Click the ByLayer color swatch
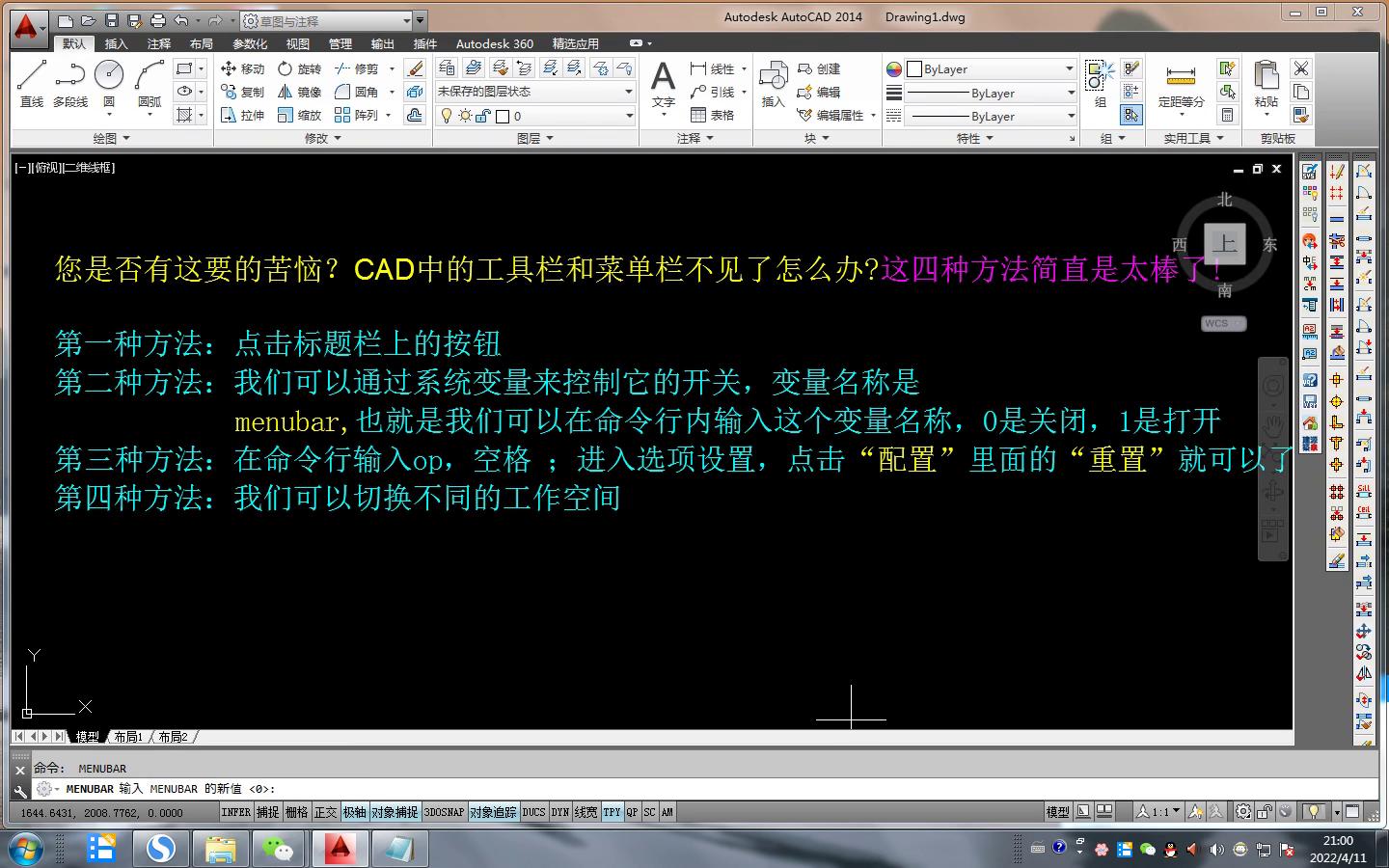The width and height of the screenshot is (1389, 868). click(914, 69)
